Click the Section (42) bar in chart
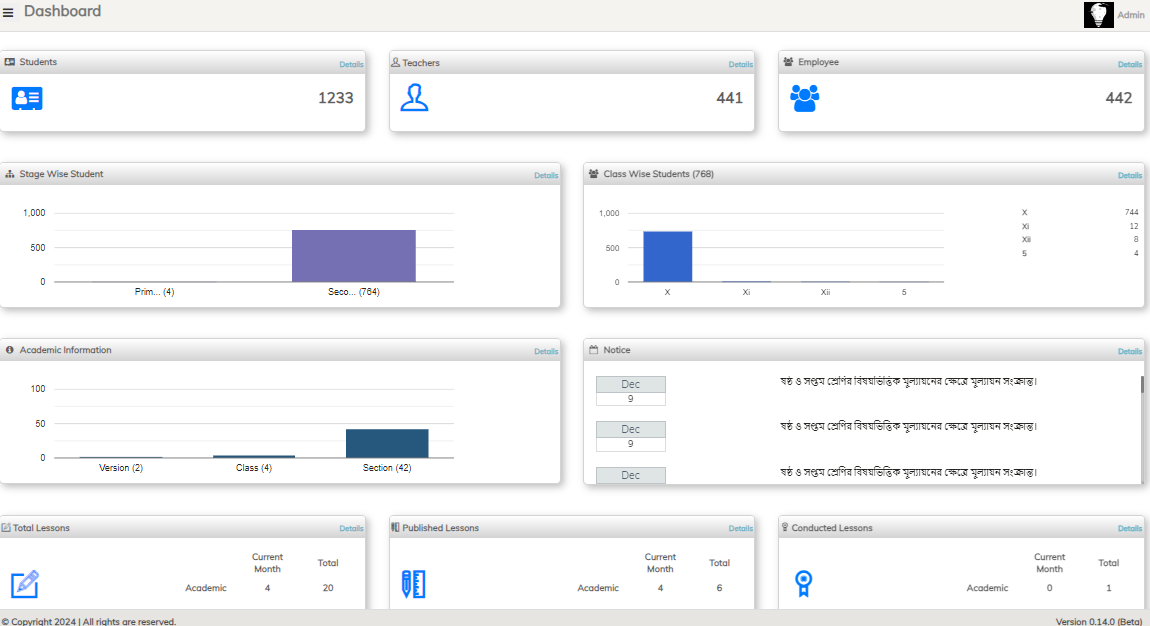Screen dimensions: 1150x626 coord(387,443)
